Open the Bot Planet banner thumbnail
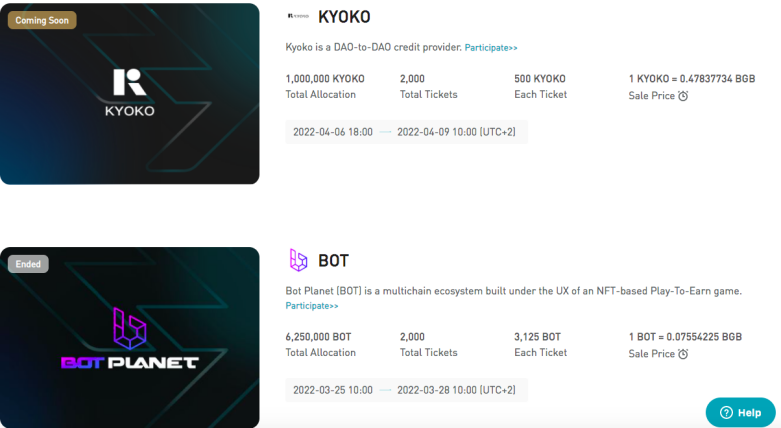This screenshot has height=428, width=781. (130, 337)
